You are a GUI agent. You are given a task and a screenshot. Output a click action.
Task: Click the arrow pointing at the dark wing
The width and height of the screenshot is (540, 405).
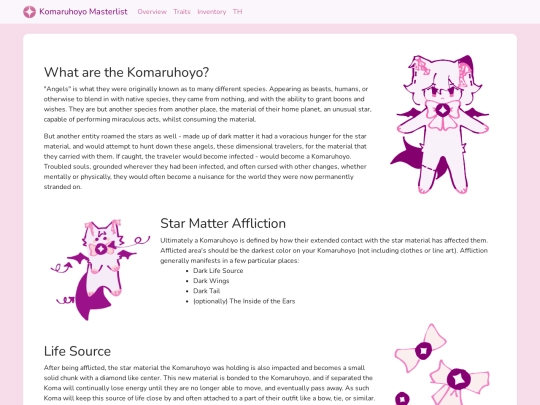(x=62, y=267)
